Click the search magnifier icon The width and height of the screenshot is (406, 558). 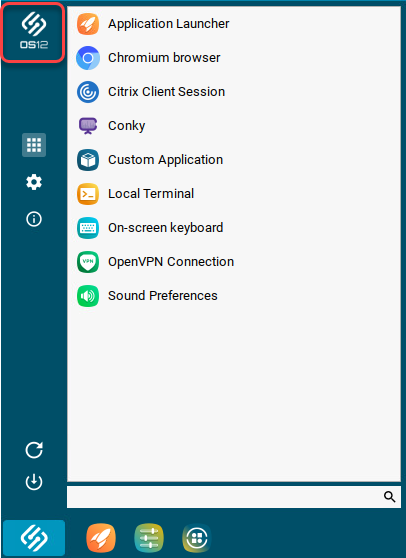(389, 497)
